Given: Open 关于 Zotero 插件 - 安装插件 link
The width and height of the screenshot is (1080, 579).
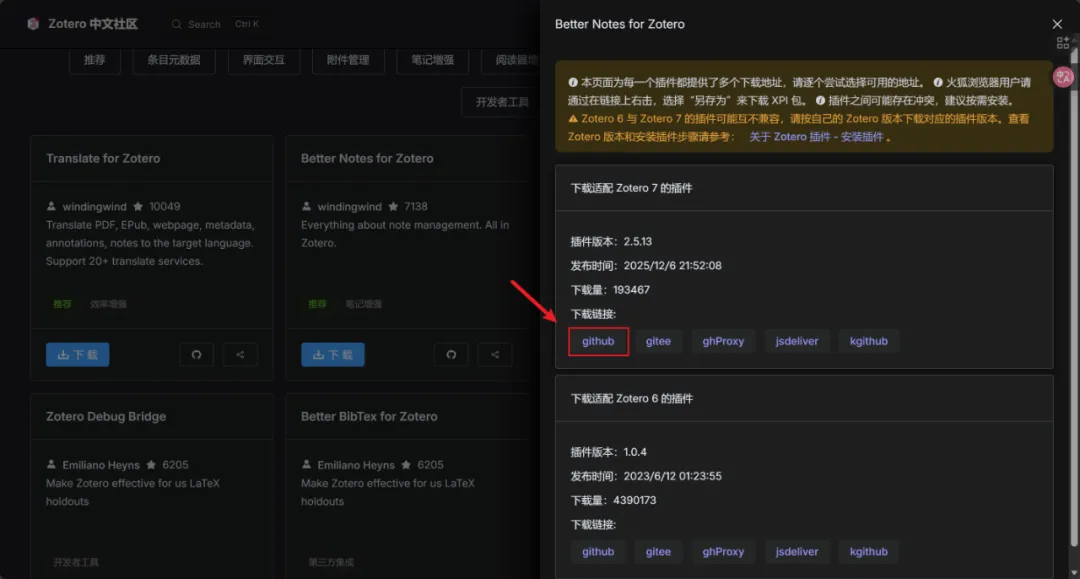Looking at the screenshot, I should coord(816,137).
